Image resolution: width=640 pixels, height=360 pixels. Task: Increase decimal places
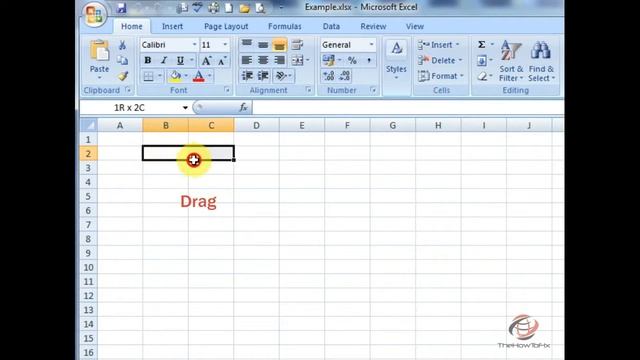pos(329,76)
